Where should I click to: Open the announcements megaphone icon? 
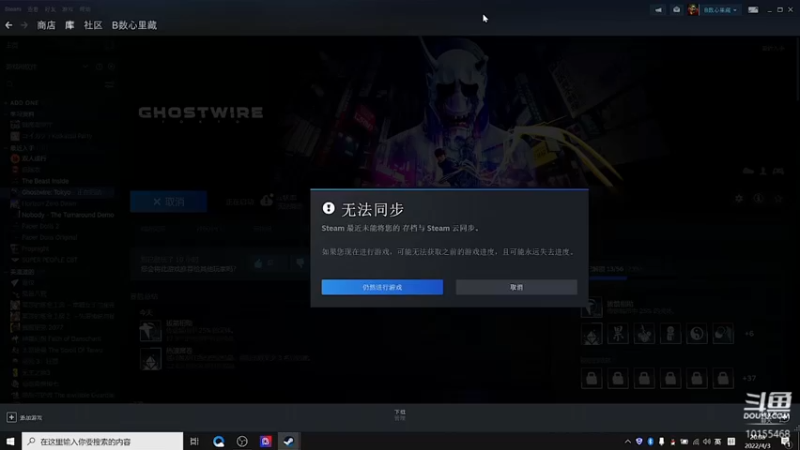[658, 10]
